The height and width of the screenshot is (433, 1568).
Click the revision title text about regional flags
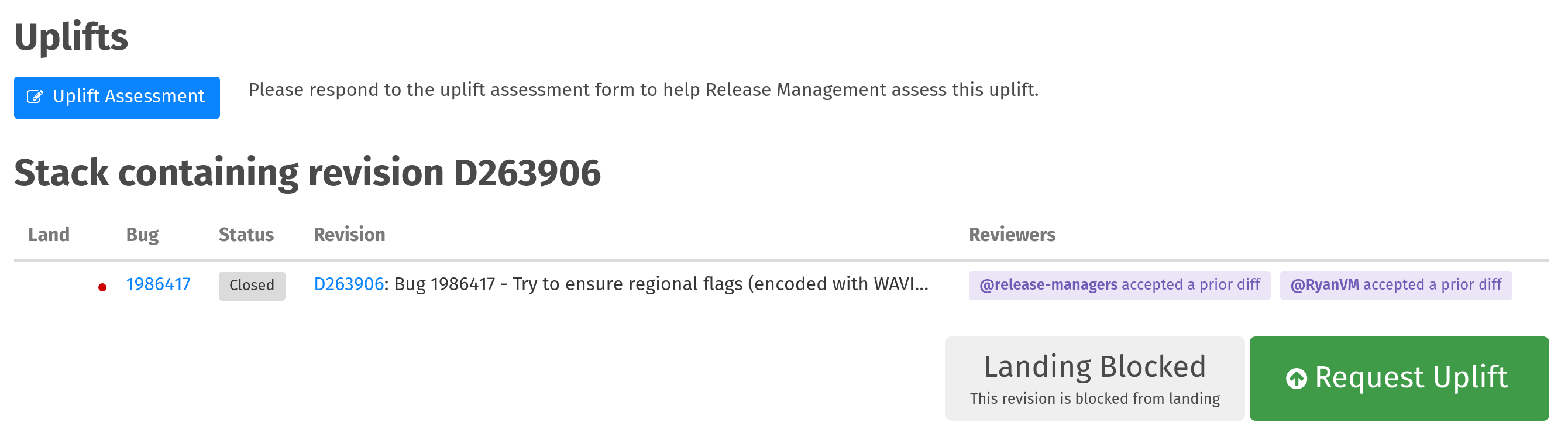(661, 284)
